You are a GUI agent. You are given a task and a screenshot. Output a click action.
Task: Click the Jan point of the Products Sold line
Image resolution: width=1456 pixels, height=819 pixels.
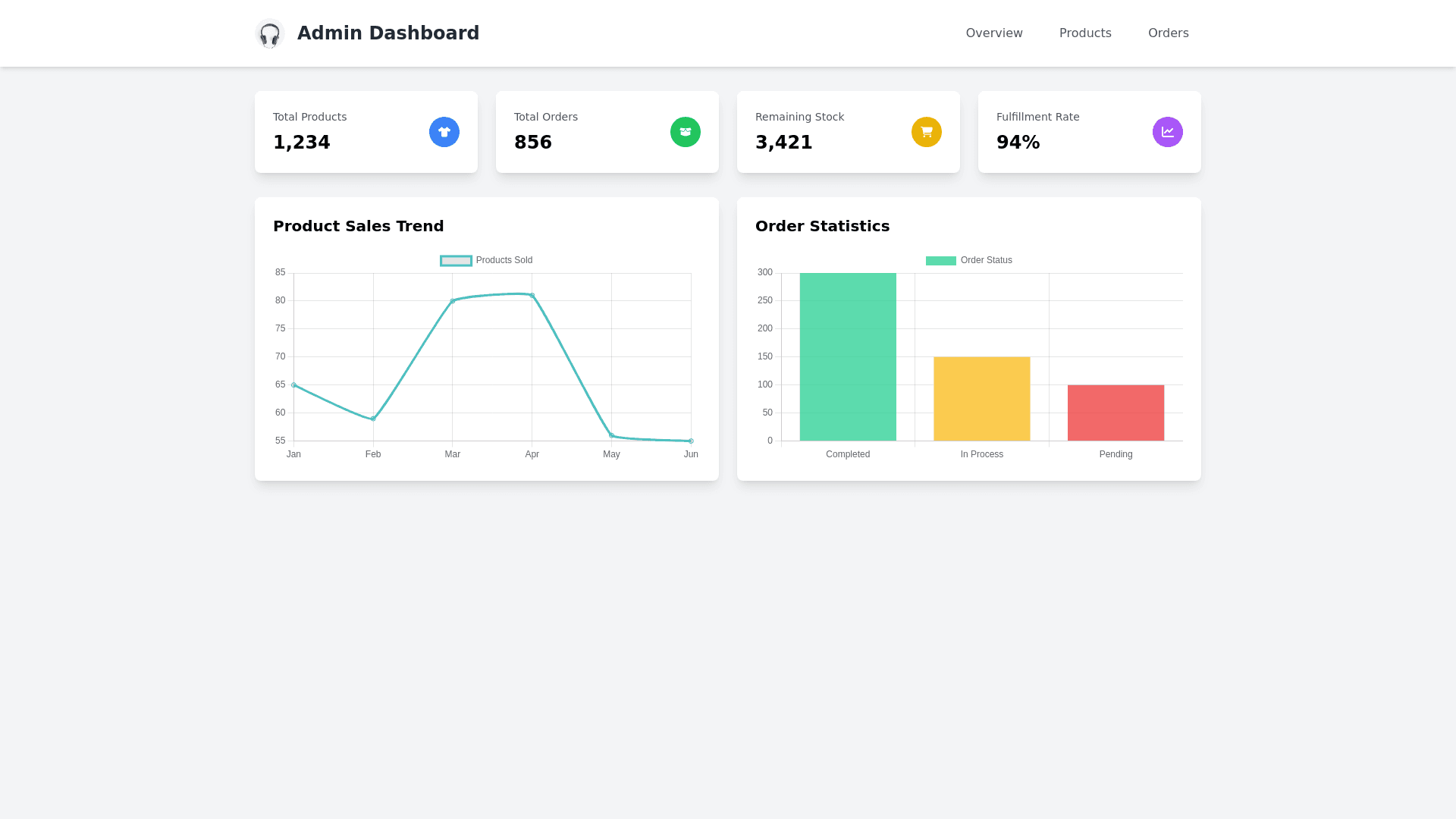(x=293, y=384)
